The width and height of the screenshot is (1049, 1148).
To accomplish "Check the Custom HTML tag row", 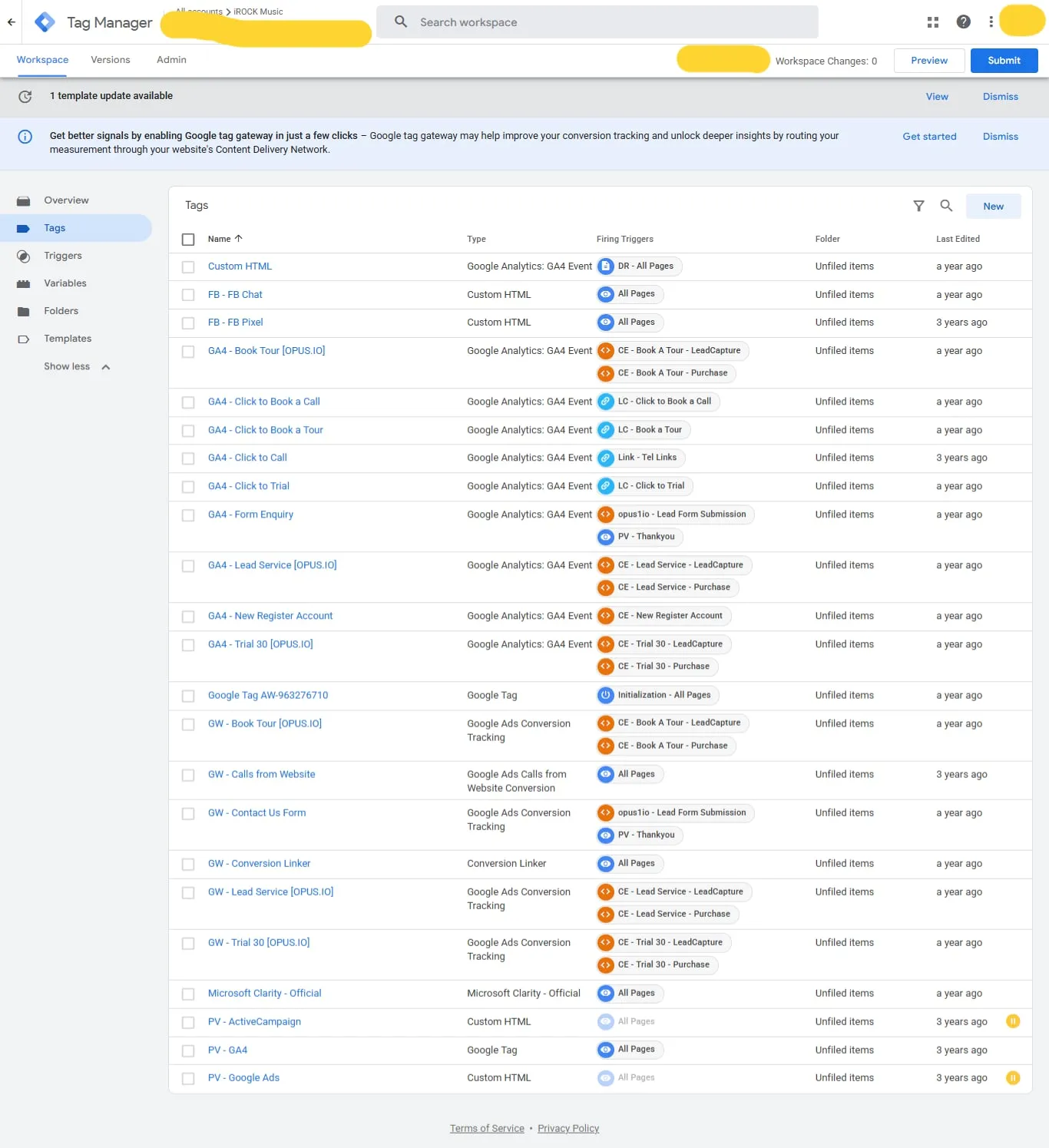I will [x=188, y=267].
